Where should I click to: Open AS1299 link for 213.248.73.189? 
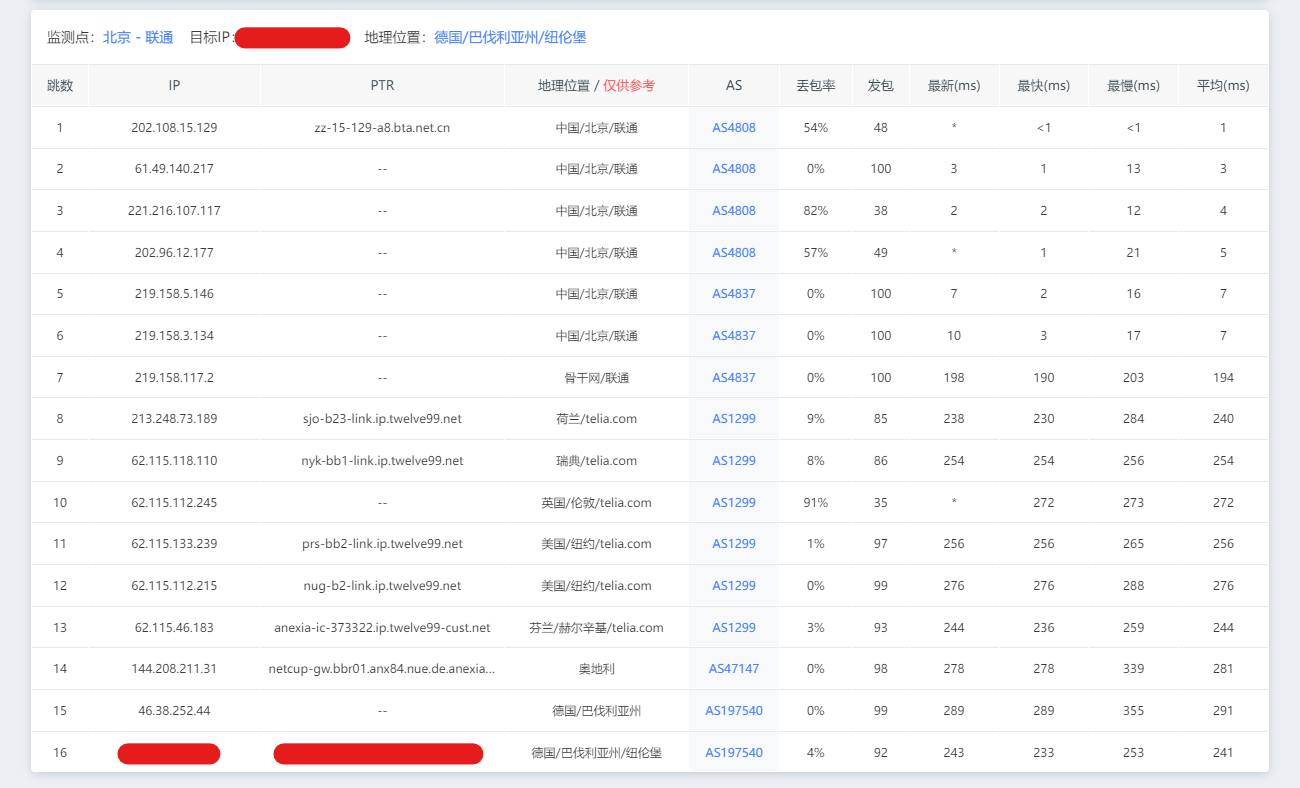[734, 419]
